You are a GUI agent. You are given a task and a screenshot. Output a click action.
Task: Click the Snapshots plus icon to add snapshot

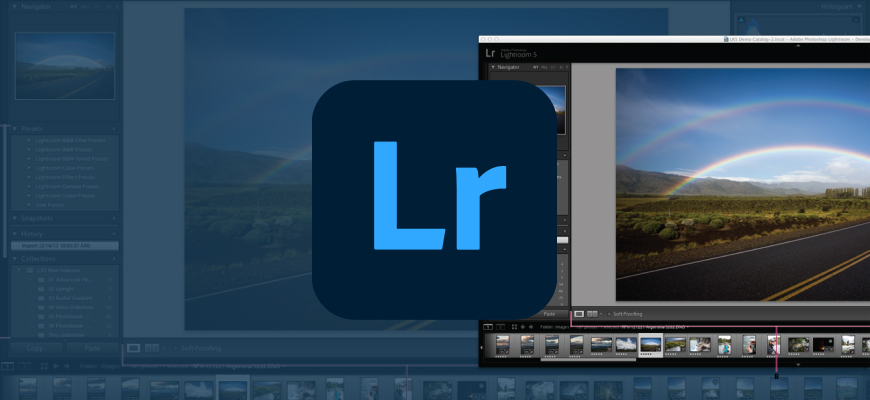point(114,219)
